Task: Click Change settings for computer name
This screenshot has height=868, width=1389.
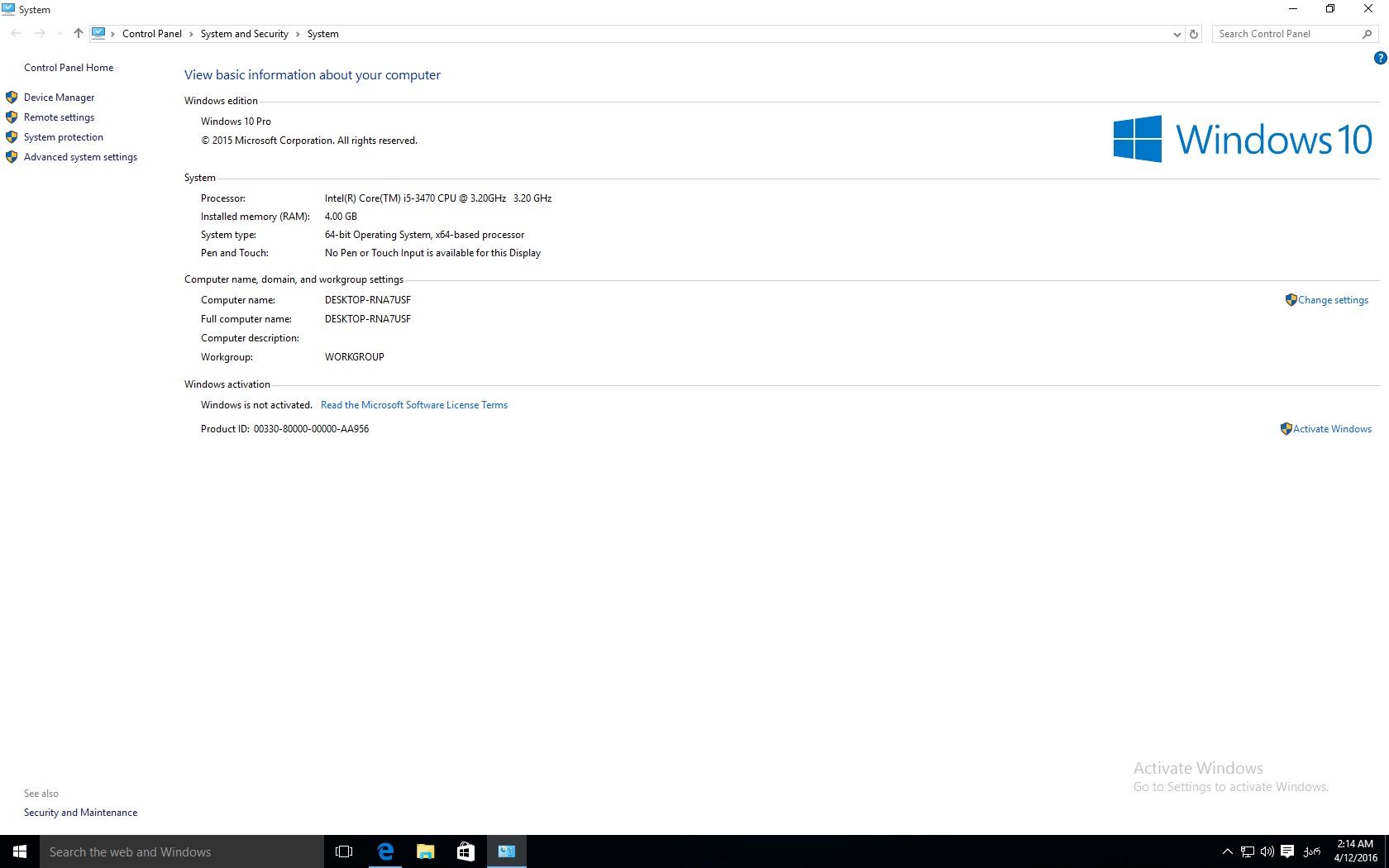Action: click(1333, 300)
